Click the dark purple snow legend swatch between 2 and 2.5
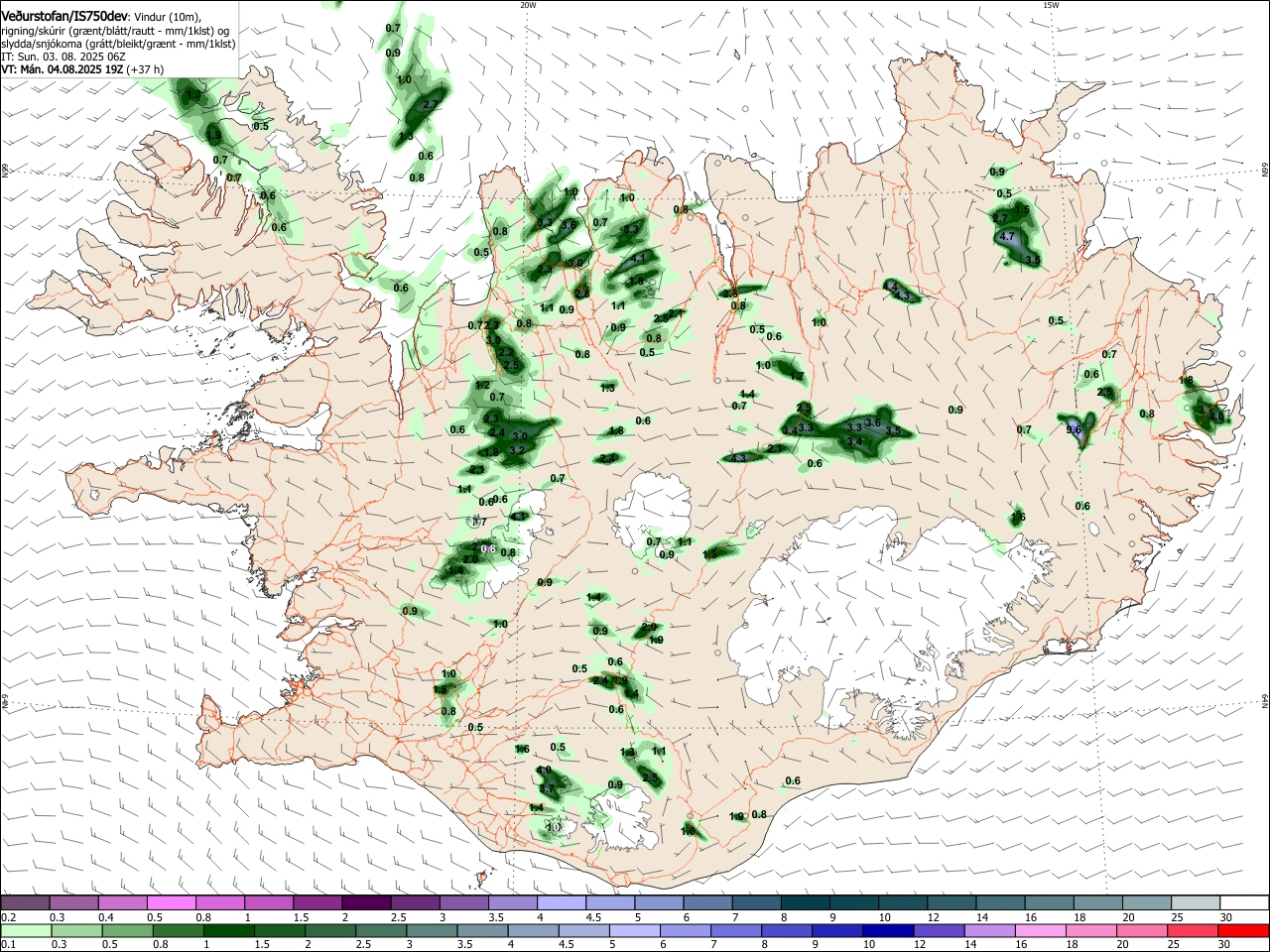Viewport: 1270px width, 952px height. pyautogui.click(x=366, y=903)
